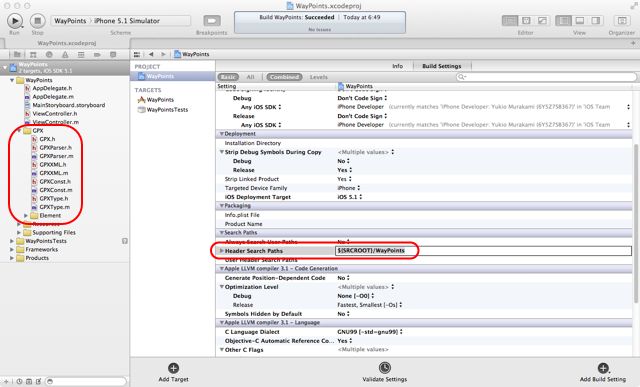Show the Breakpoint navigator icon

97,54
